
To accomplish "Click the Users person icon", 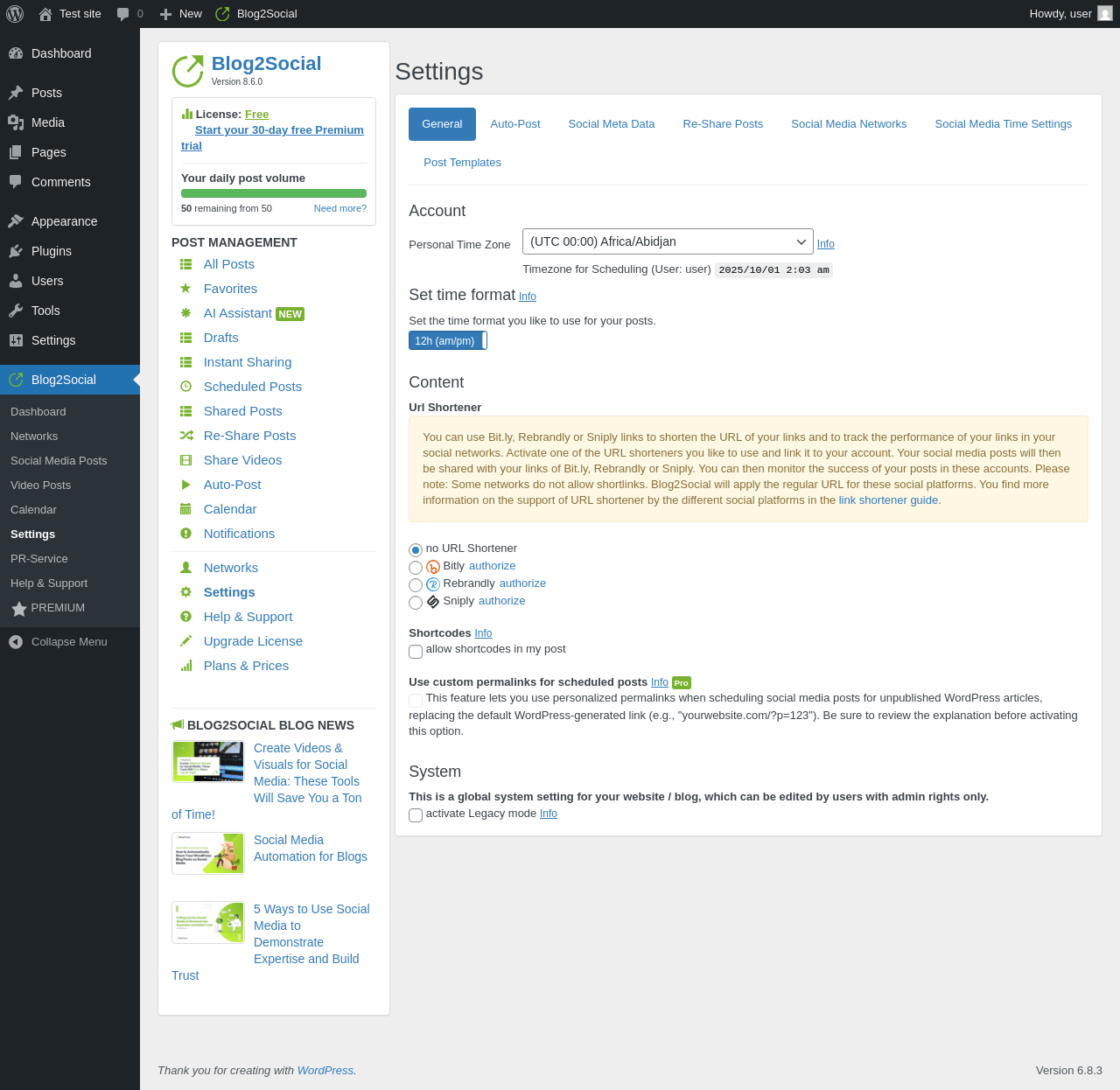I will point(16,281).
